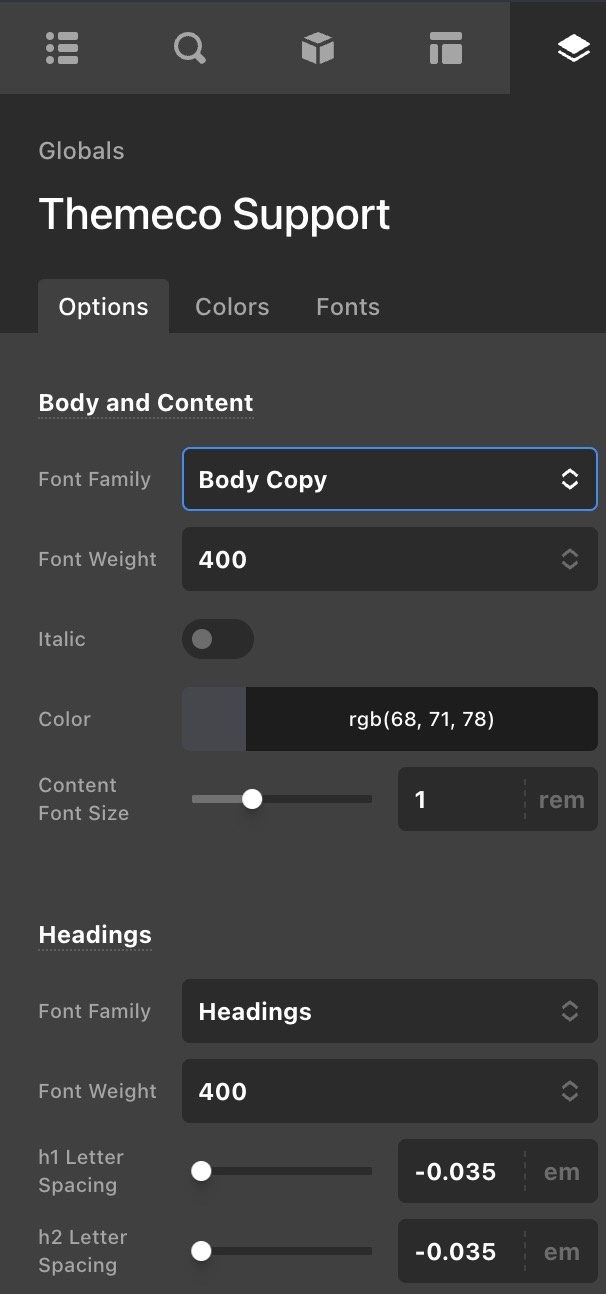Expand the Body Font Weight dropdown
The height and width of the screenshot is (1294, 606).
[389, 559]
